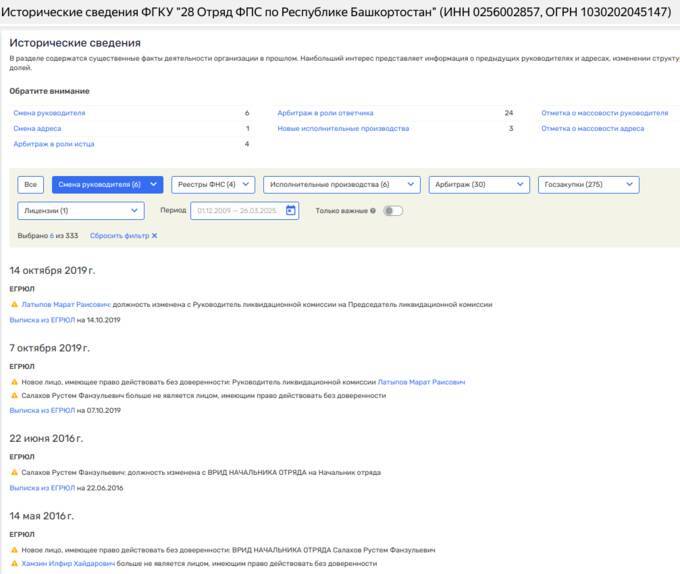Open the calendar icon in the Период field
Screen dimensions: 680x574
click(291, 211)
